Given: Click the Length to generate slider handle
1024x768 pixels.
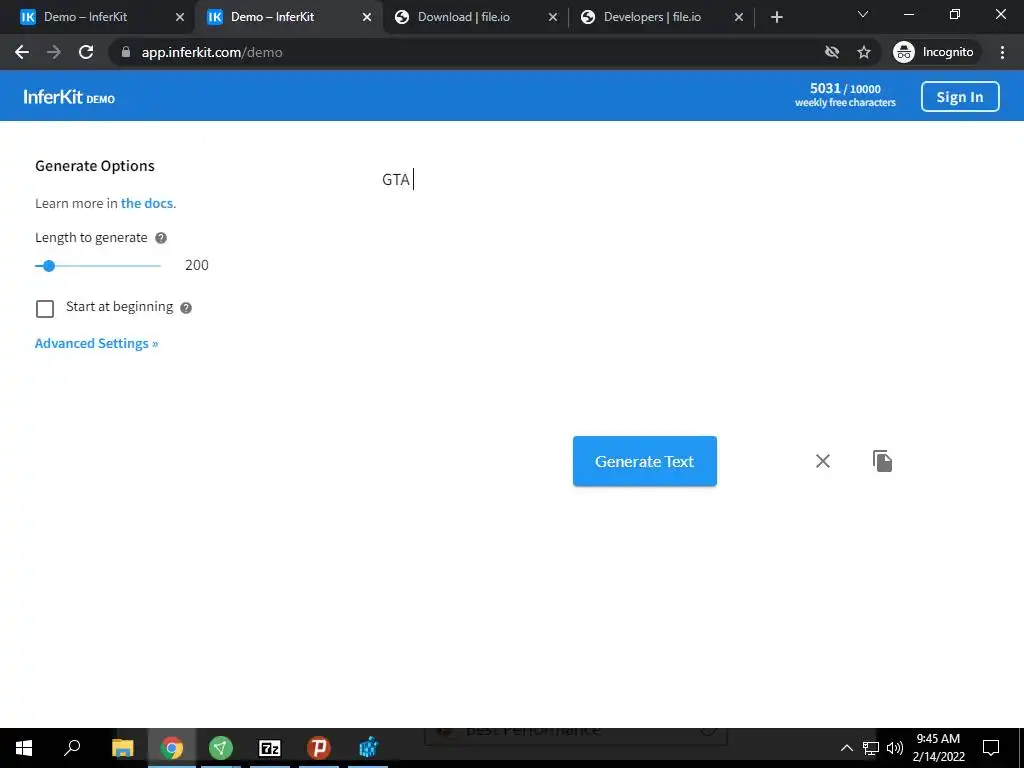Looking at the screenshot, I should click(x=49, y=266).
